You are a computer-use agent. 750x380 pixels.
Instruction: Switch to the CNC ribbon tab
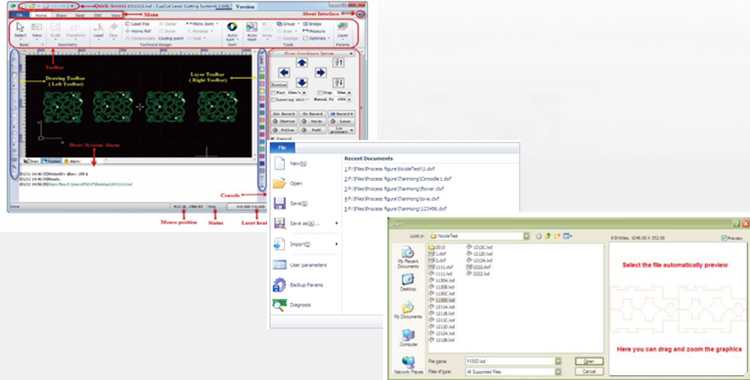(98, 15)
